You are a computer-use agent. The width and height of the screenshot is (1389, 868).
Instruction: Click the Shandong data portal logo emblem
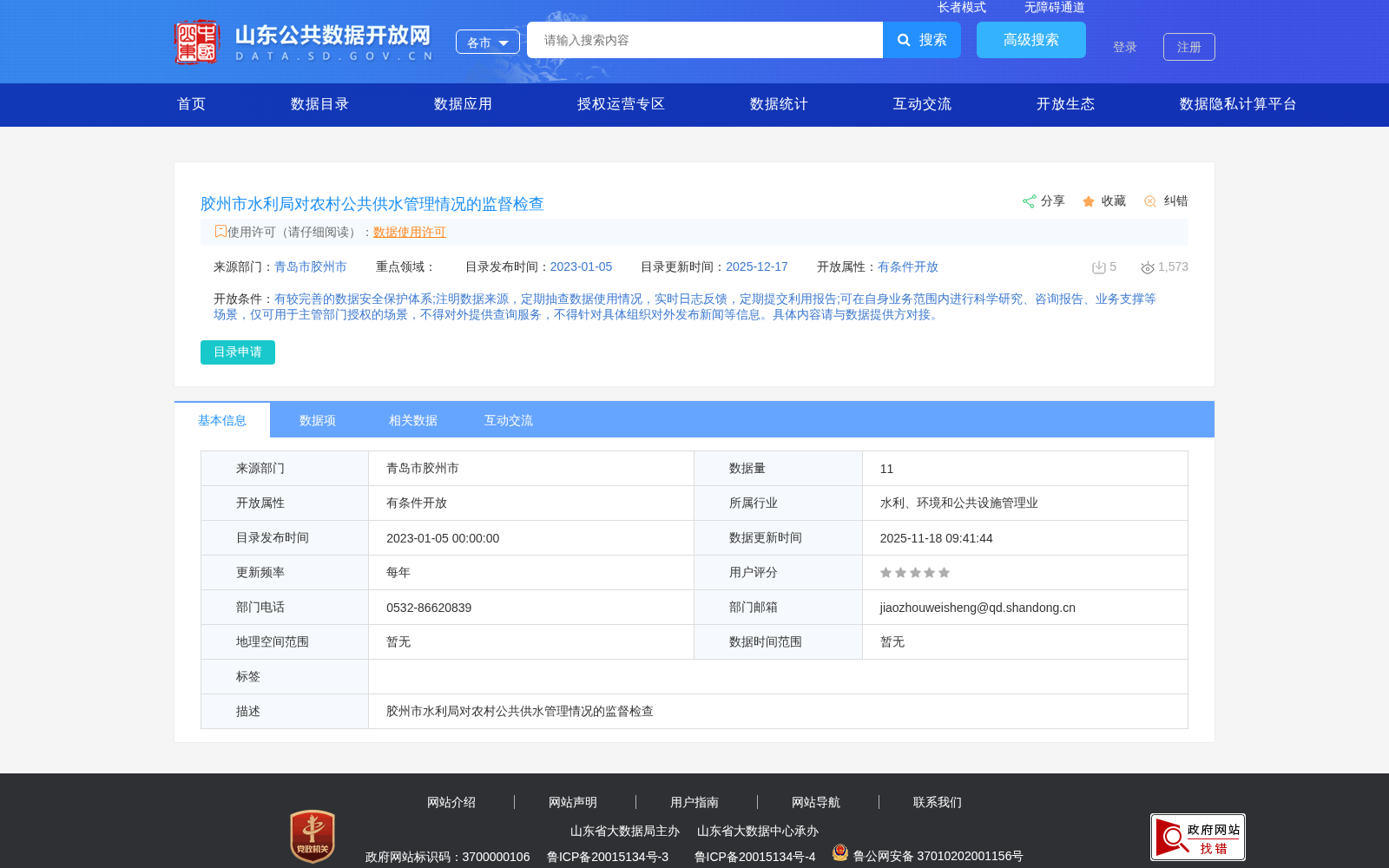tap(197, 42)
